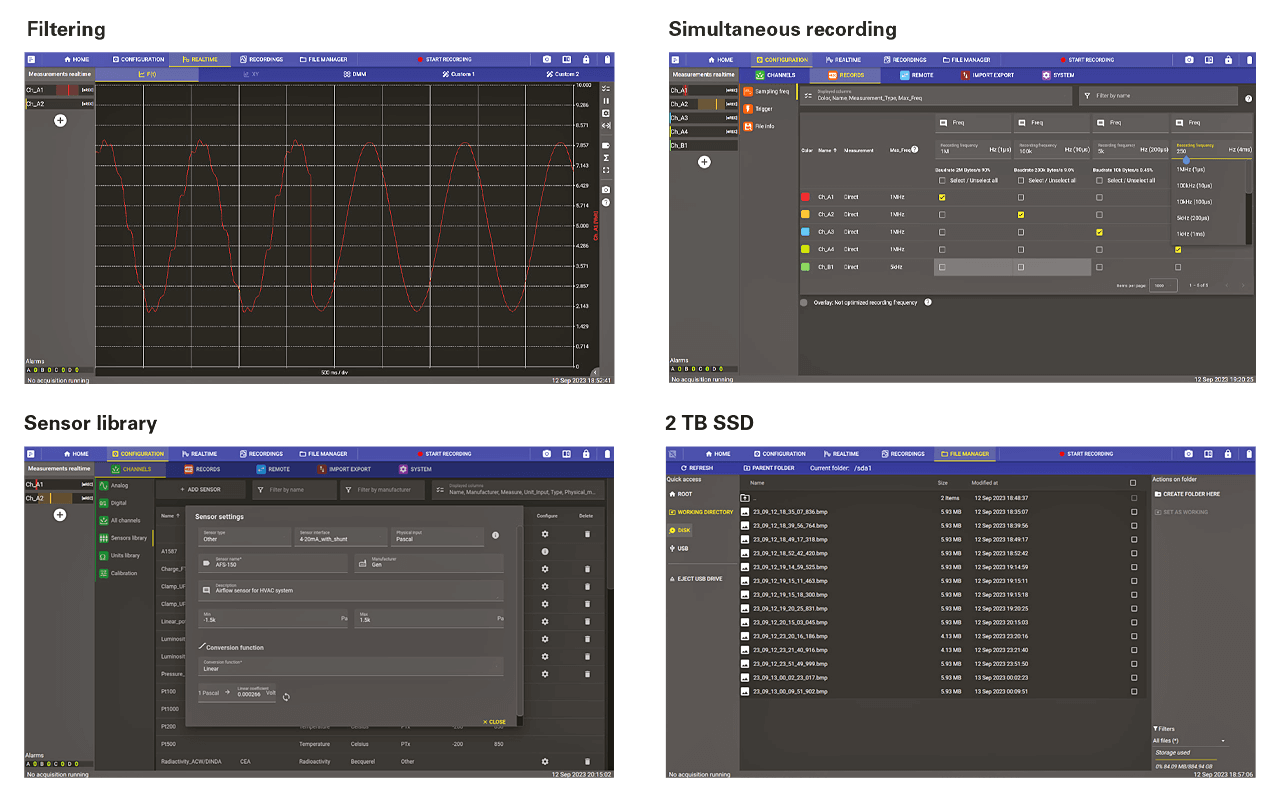
Task: Open Analog channels in Sensor library window
Action: point(113,486)
